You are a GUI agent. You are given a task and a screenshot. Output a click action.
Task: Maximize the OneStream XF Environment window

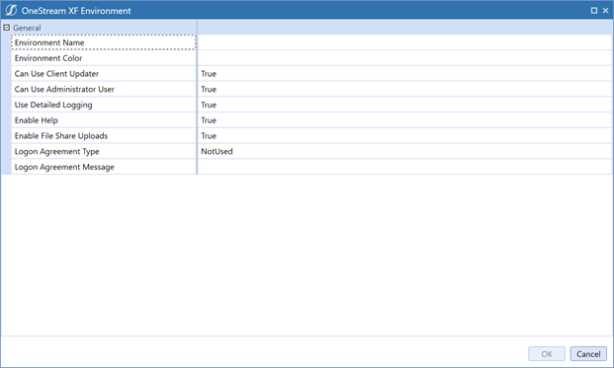pyautogui.click(x=594, y=11)
